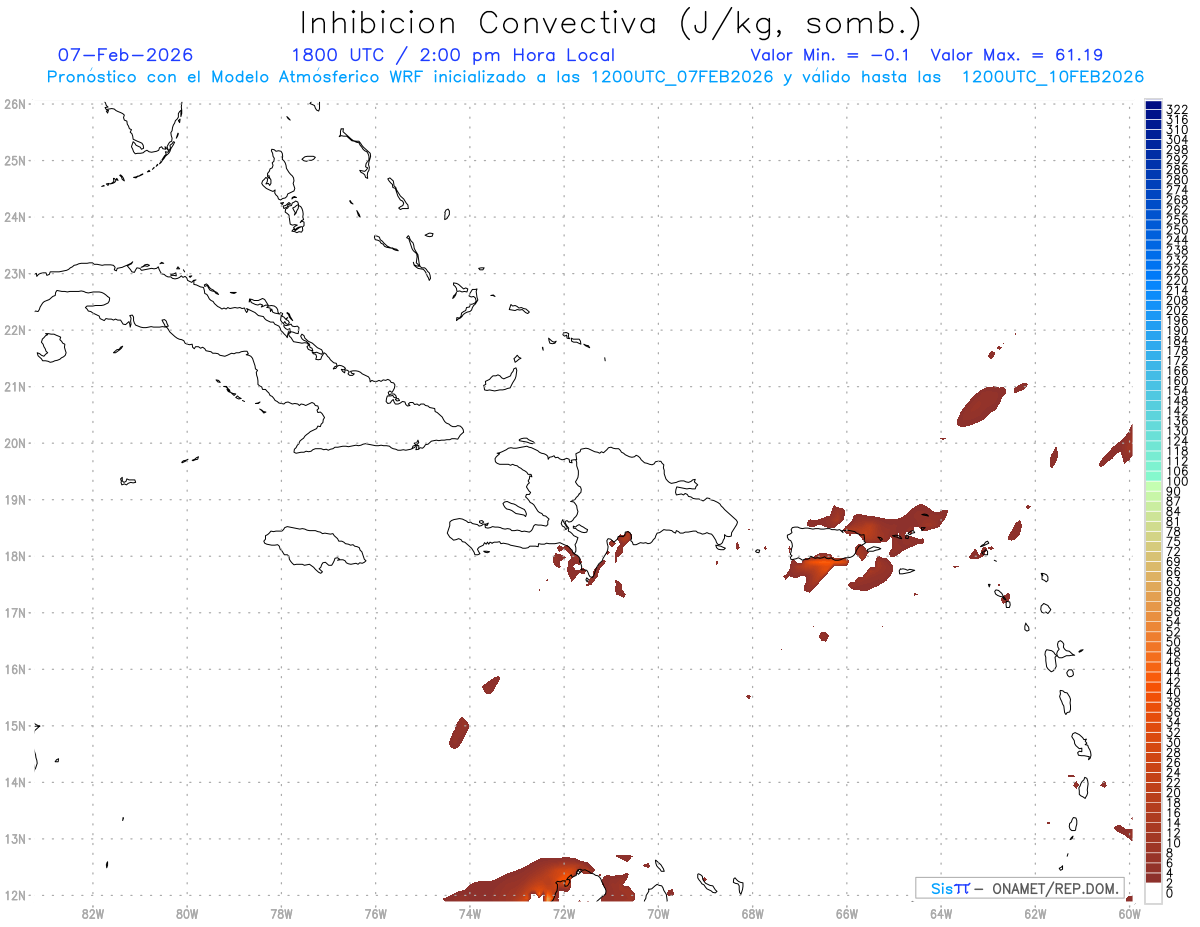Click the 'Valor Min. = -0.1' readout
Viewport: 1200px width, 927px height.
coord(831,55)
